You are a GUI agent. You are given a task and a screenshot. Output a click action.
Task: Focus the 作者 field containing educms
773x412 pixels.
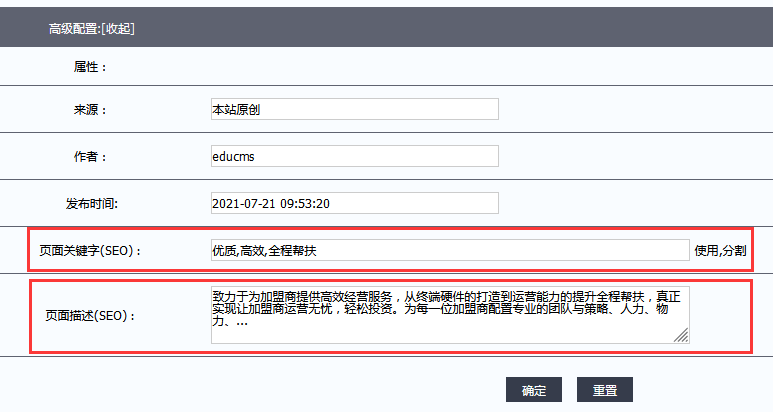(x=354, y=156)
